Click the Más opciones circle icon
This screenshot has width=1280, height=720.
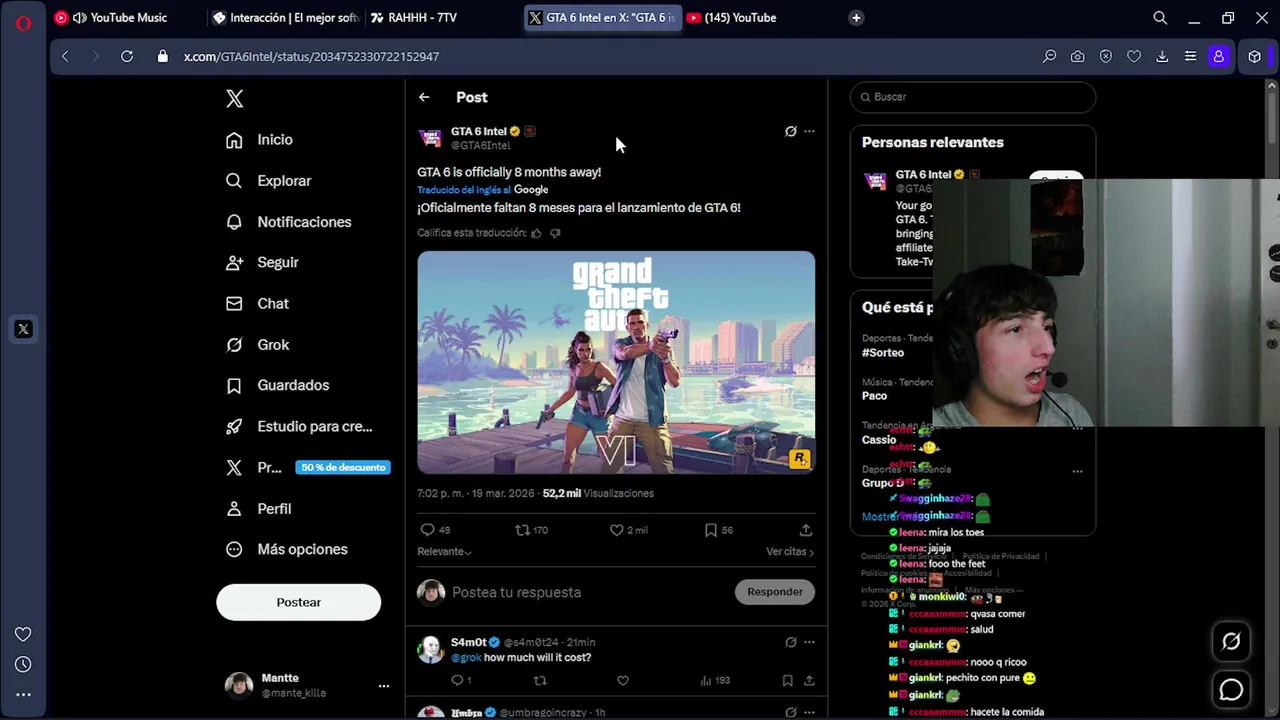[234, 549]
